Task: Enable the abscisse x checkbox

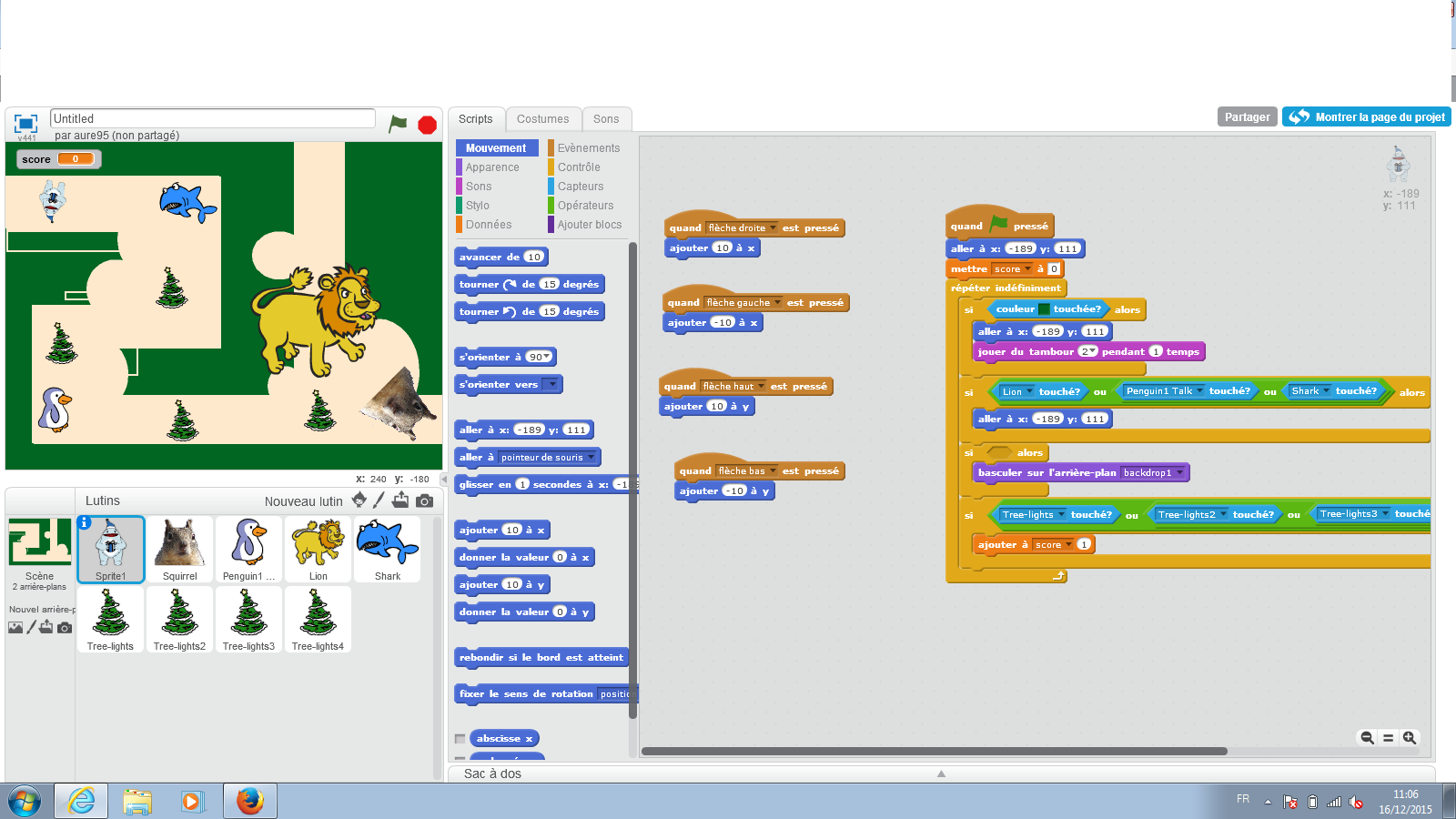Action: click(460, 739)
